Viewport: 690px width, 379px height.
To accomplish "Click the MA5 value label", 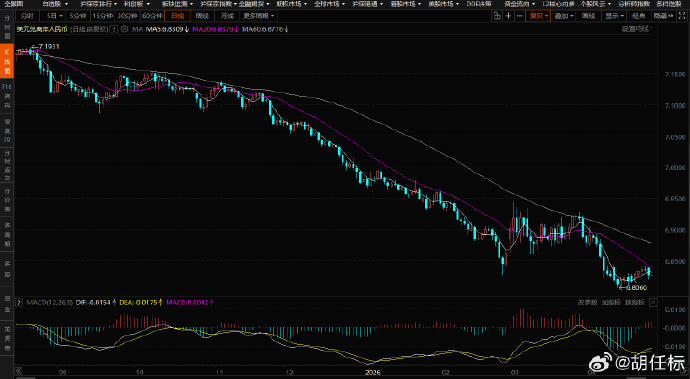I will click(x=168, y=29).
